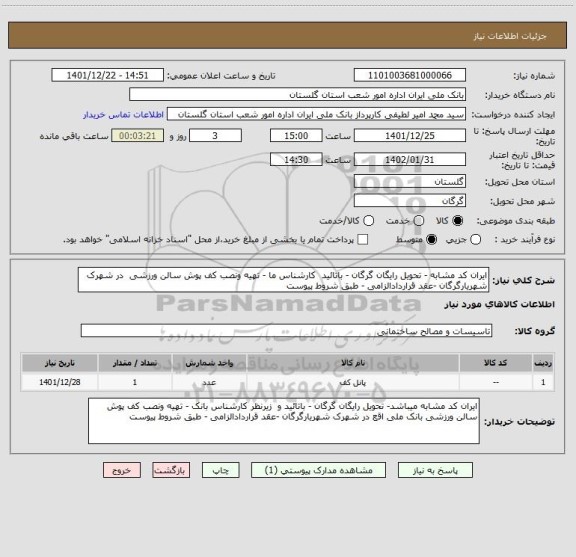Click the unit cell عدد
576x557 pixels.
tap(209, 382)
